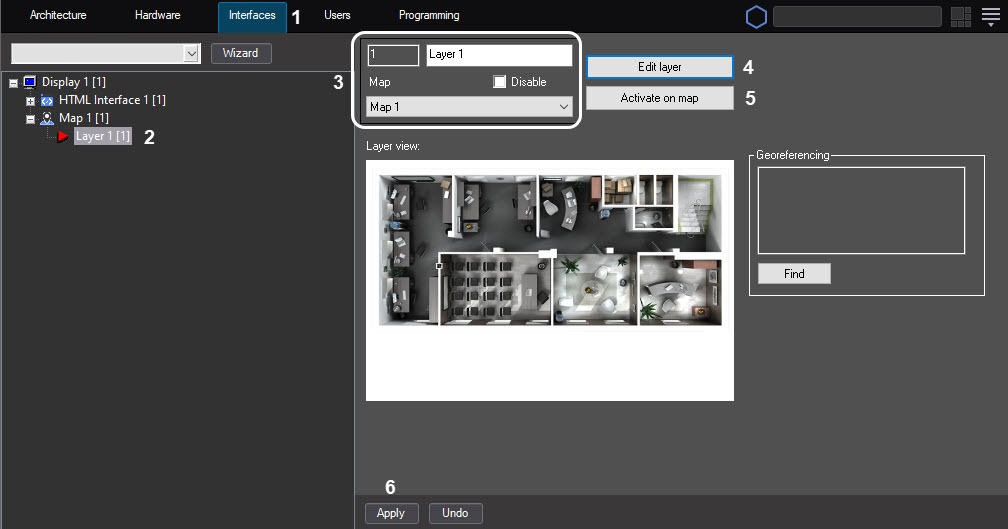Image resolution: width=1008 pixels, height=529 pixels.
Task: Go to the Programming tab
Action: [429, 15]
